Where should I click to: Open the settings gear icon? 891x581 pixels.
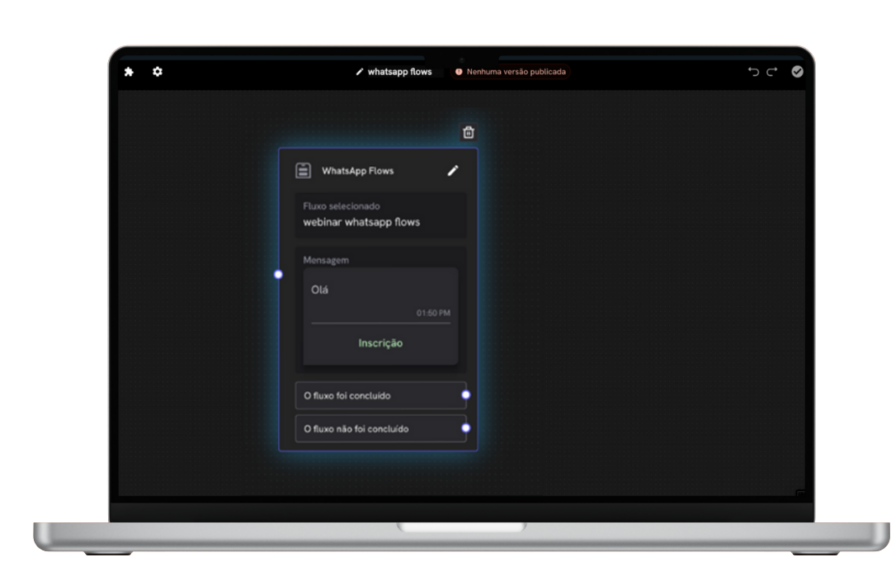point(157,72)
